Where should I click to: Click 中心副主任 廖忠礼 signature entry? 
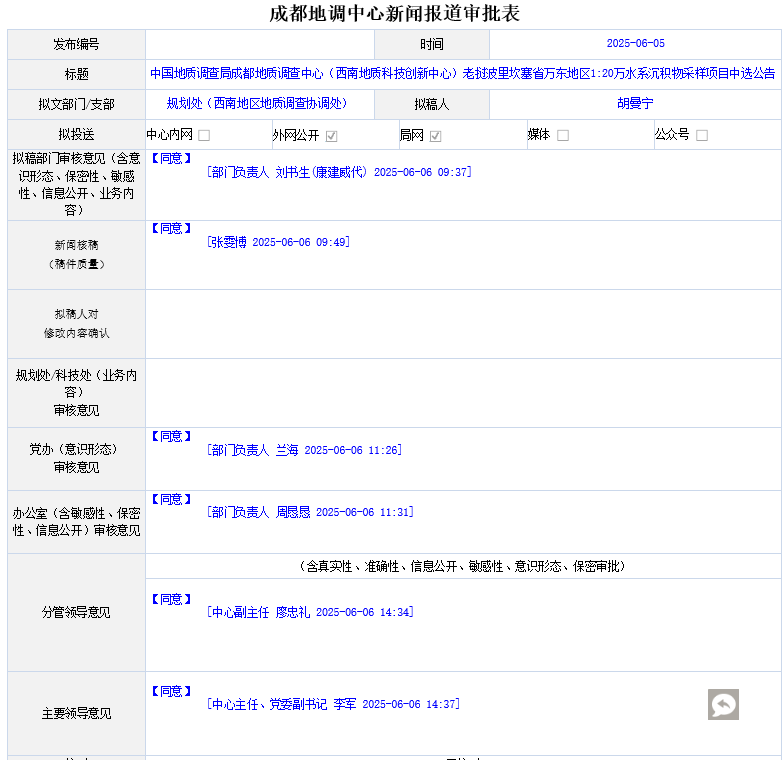(310, 612)
